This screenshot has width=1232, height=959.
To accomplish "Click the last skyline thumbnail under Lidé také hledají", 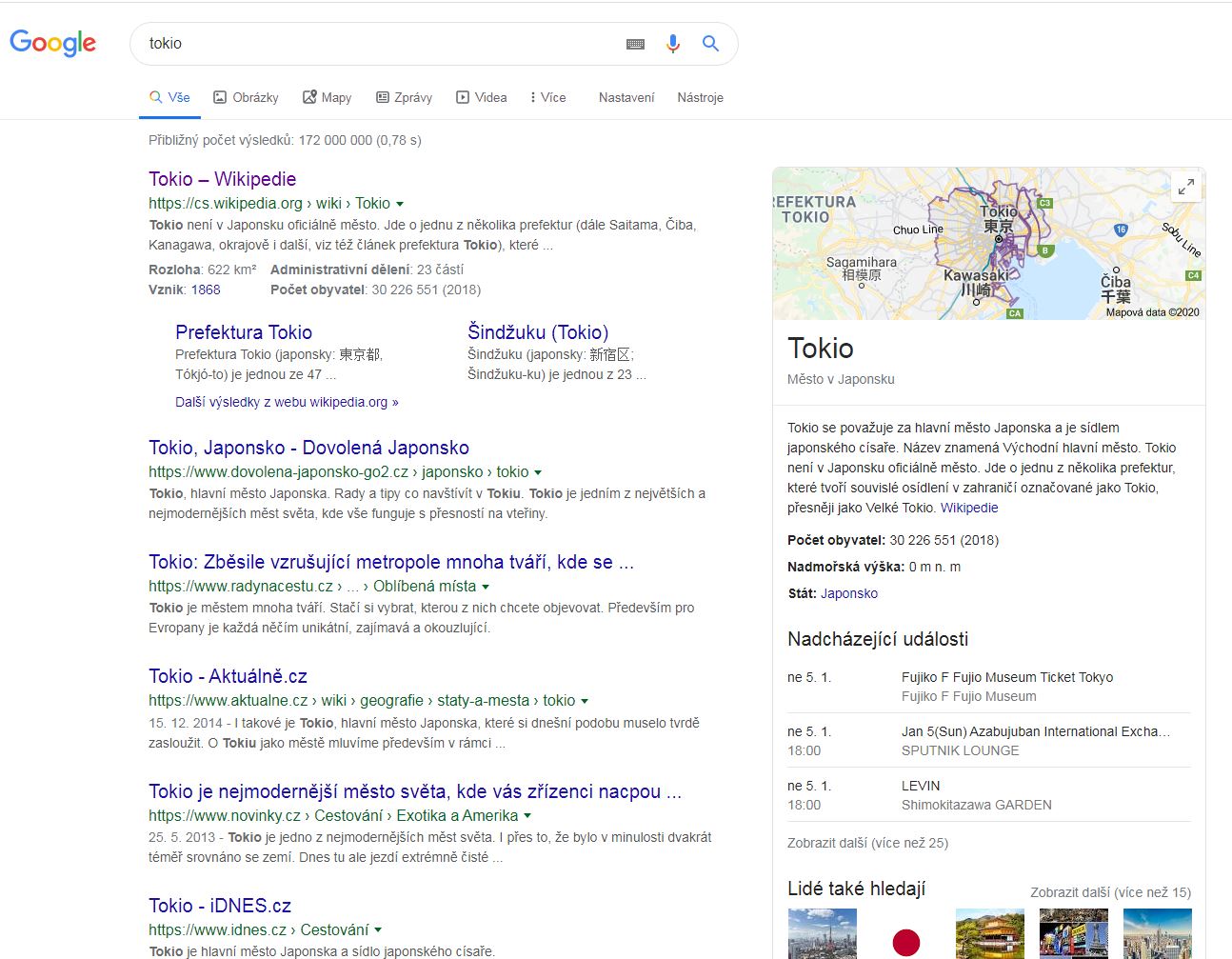I will 1158,933.
